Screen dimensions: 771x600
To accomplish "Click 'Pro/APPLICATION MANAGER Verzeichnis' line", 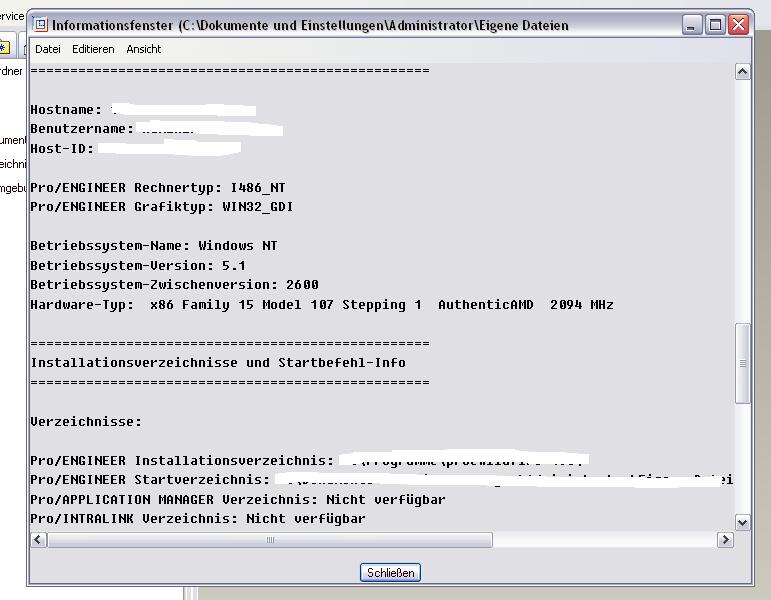I will pyautogui.click(x=238, y=500).
